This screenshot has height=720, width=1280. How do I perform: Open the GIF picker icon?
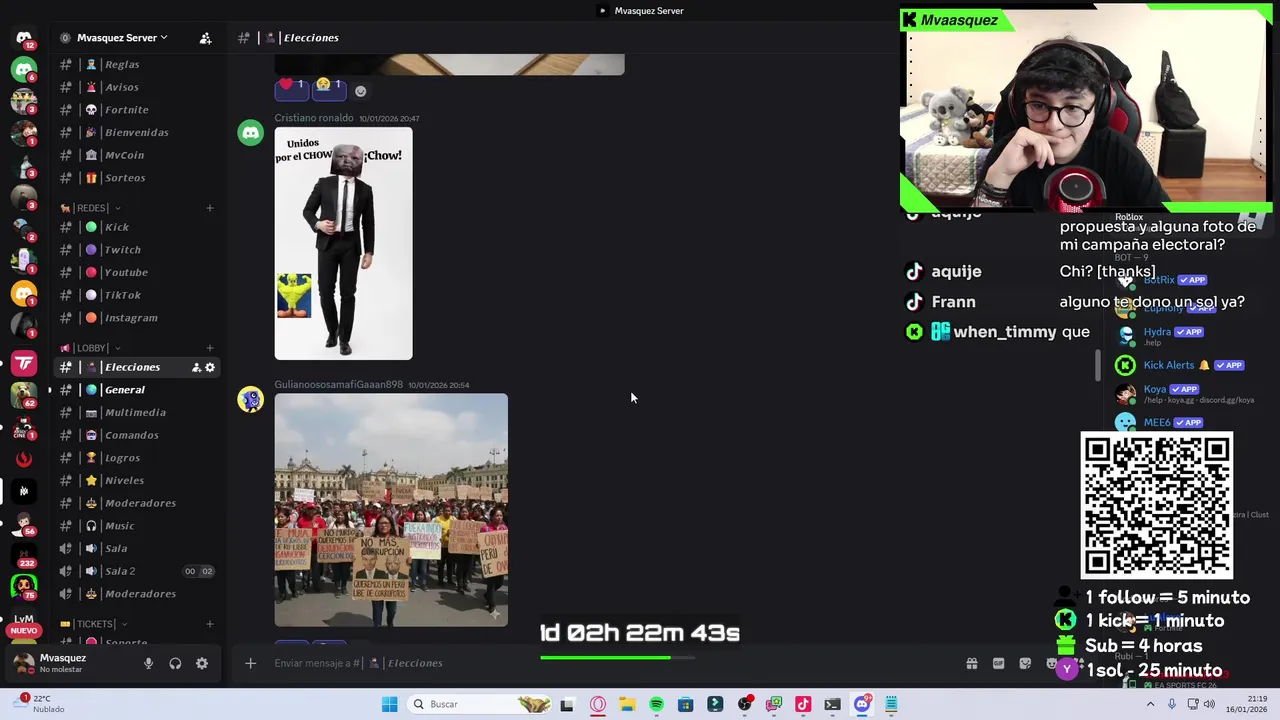pyautogui.click(x=998, y=663)
